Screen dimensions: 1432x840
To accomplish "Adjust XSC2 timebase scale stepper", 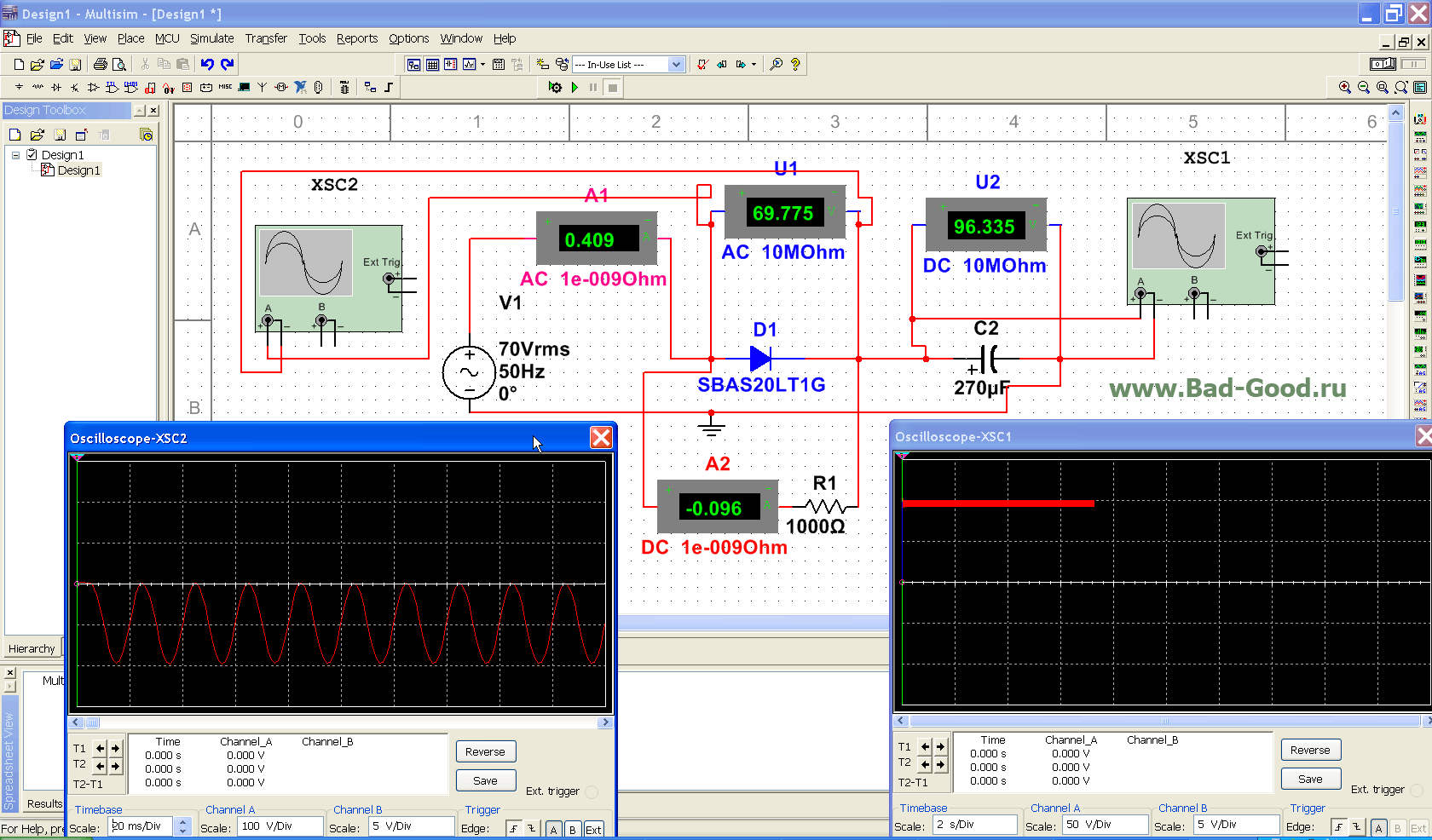I will tap(182, 826).
